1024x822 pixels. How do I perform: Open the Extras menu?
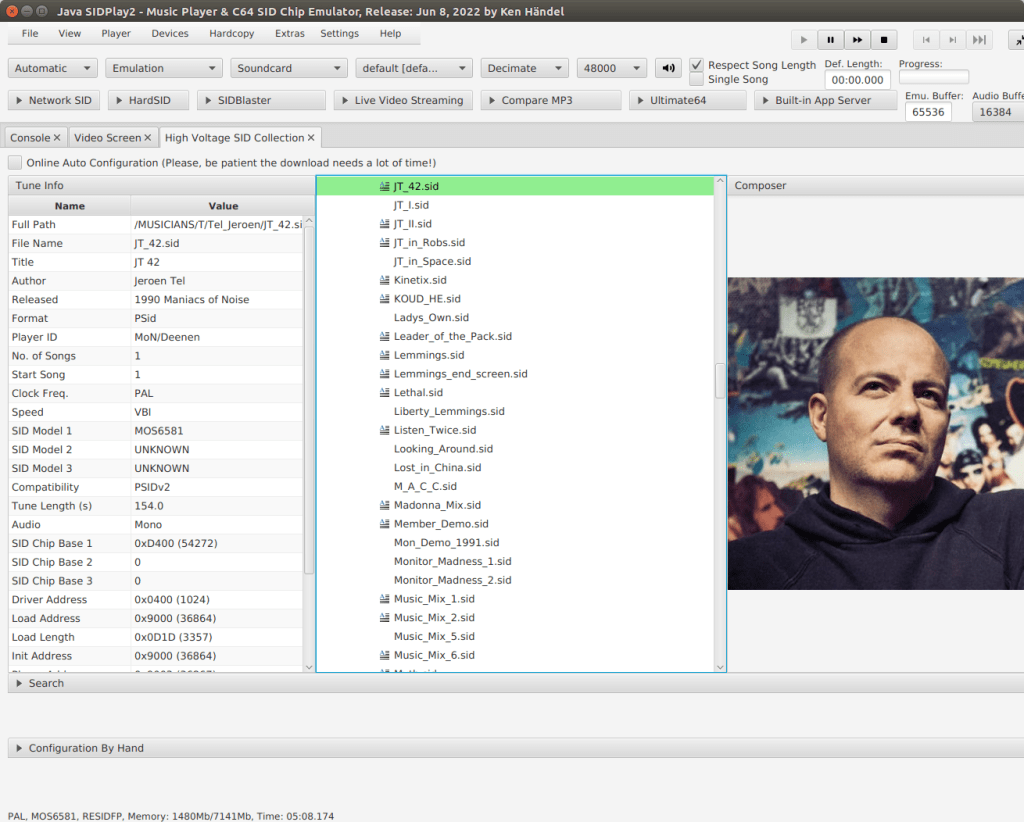click(x=290, y=33)
